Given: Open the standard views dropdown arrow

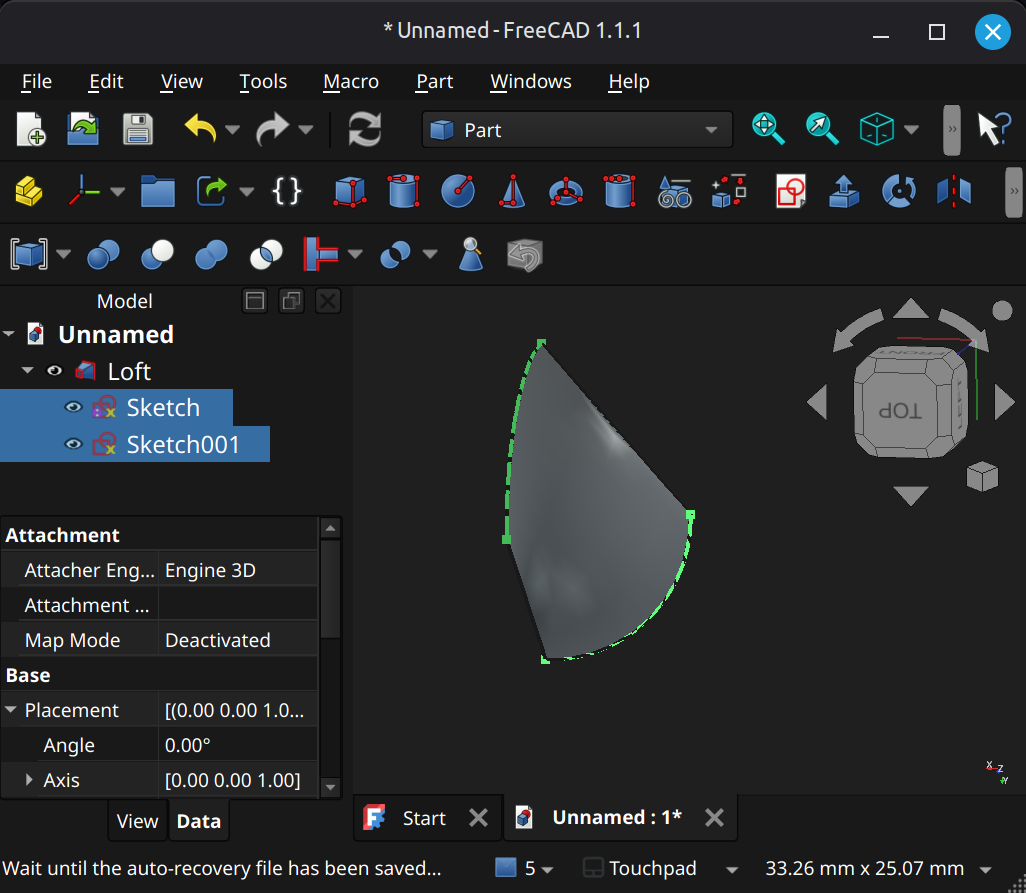Looking at the screenshot, I should (911, 130).
